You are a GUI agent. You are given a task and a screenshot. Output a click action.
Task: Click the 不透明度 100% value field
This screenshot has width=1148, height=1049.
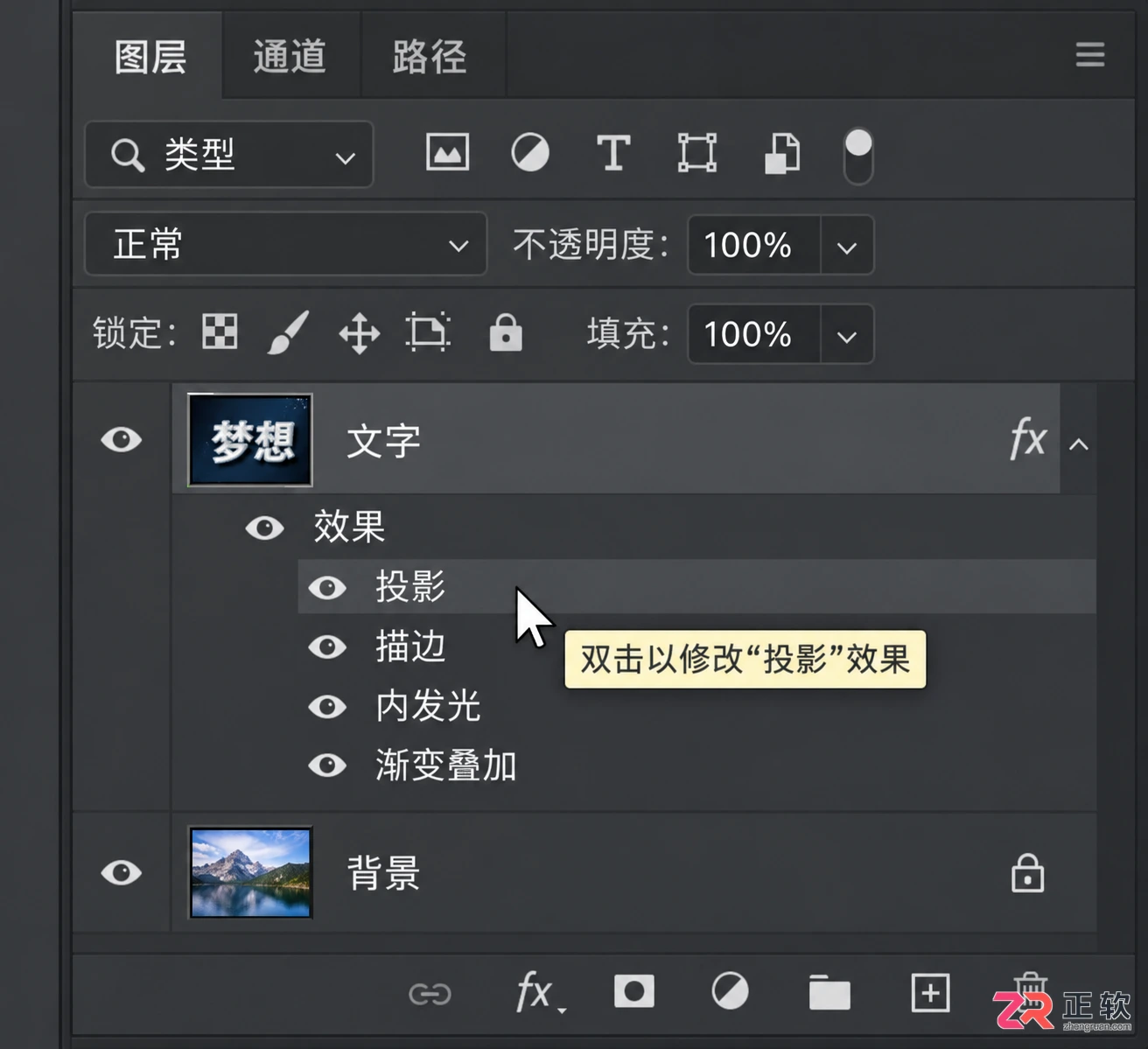[x=754, y=245]
